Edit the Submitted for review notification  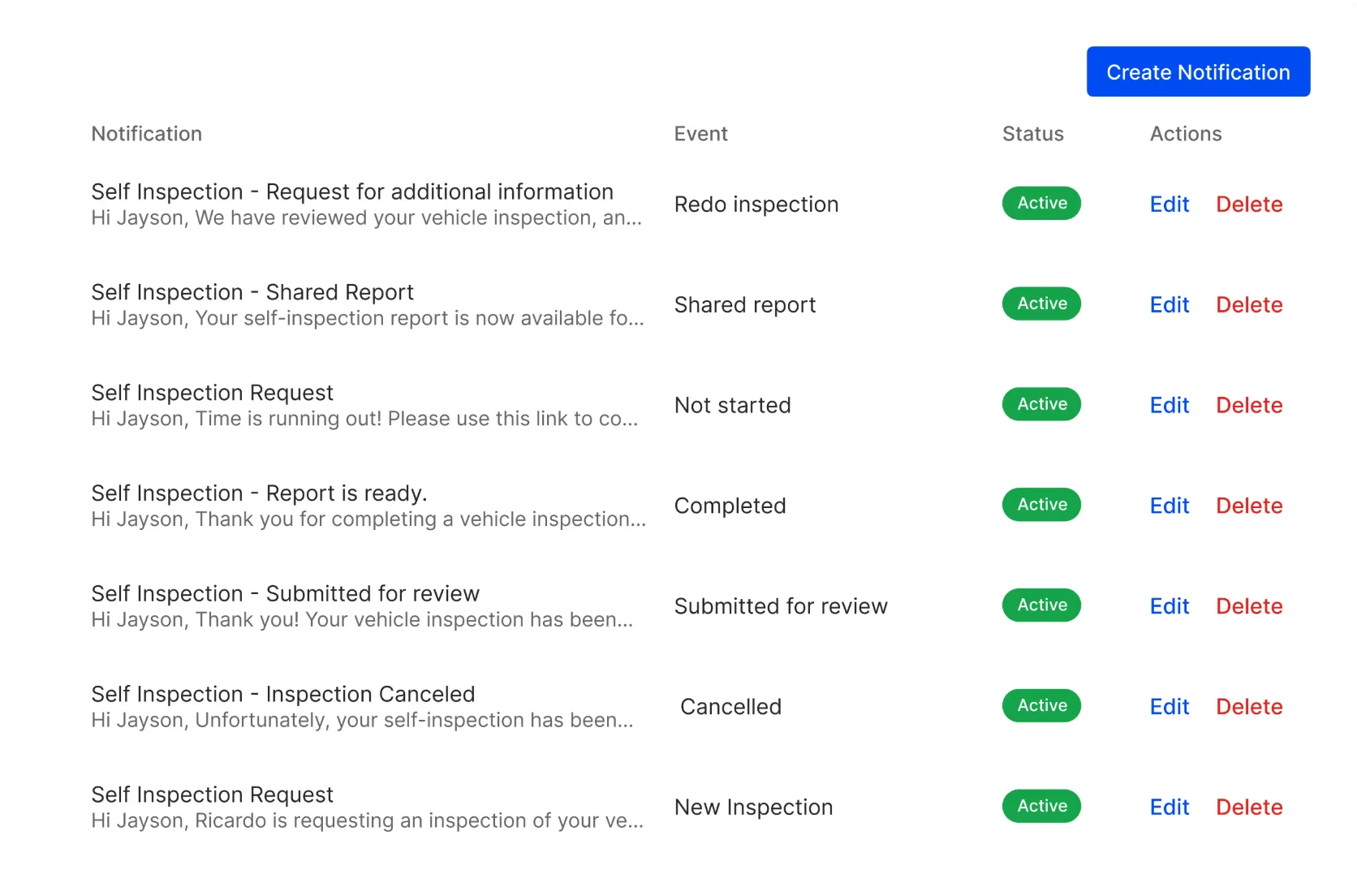click(x=1170, y=606)
